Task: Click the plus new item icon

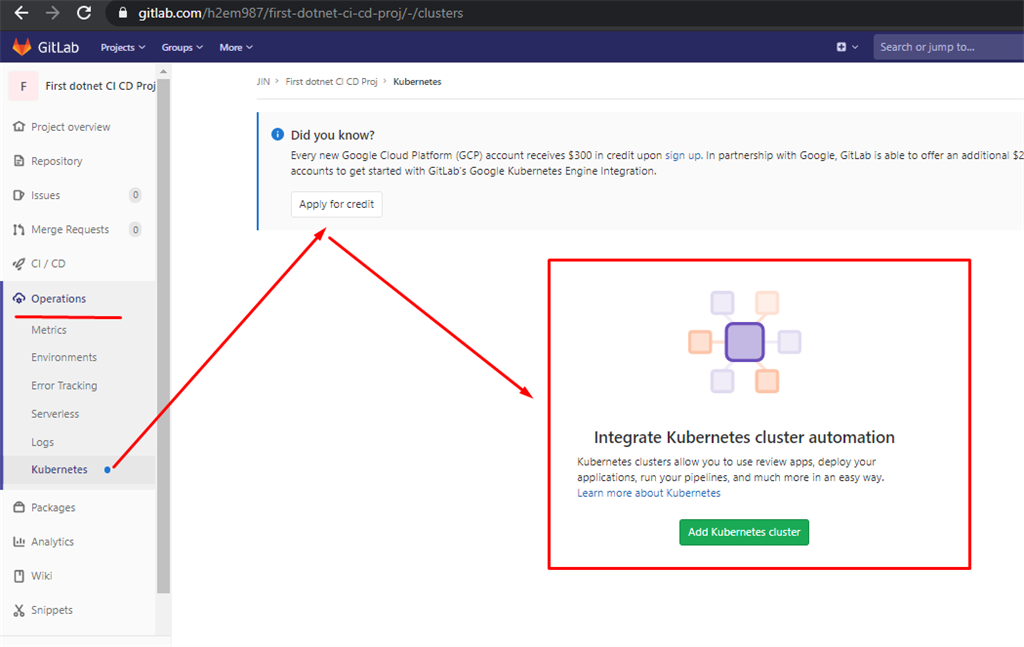Action: coord(841,47)
